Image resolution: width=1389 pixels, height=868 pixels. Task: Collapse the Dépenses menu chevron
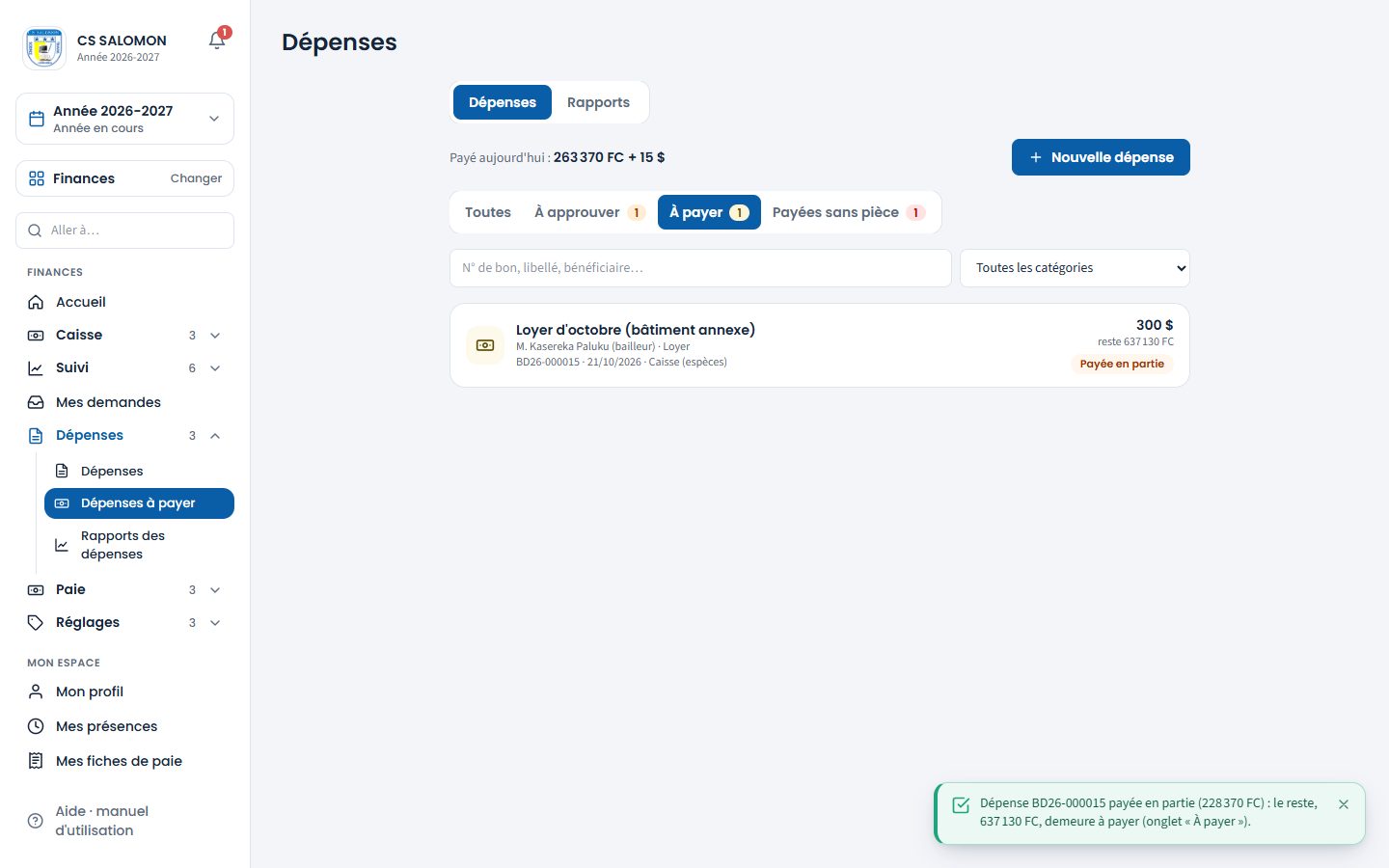coord(215,436)
